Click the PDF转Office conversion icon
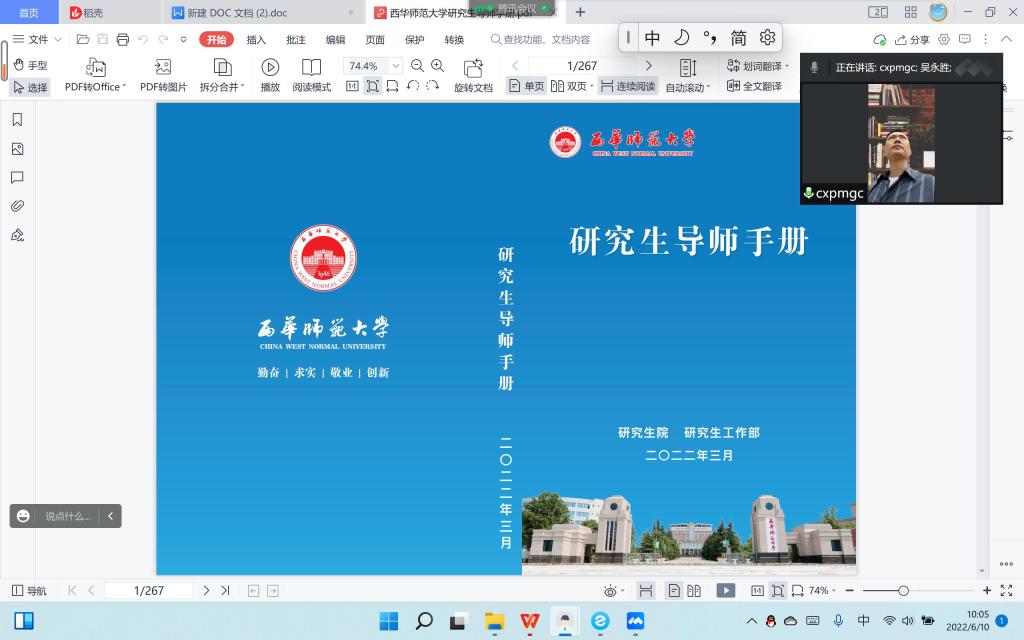Viewport: 1024px width, 640px height. pos(96,67)
